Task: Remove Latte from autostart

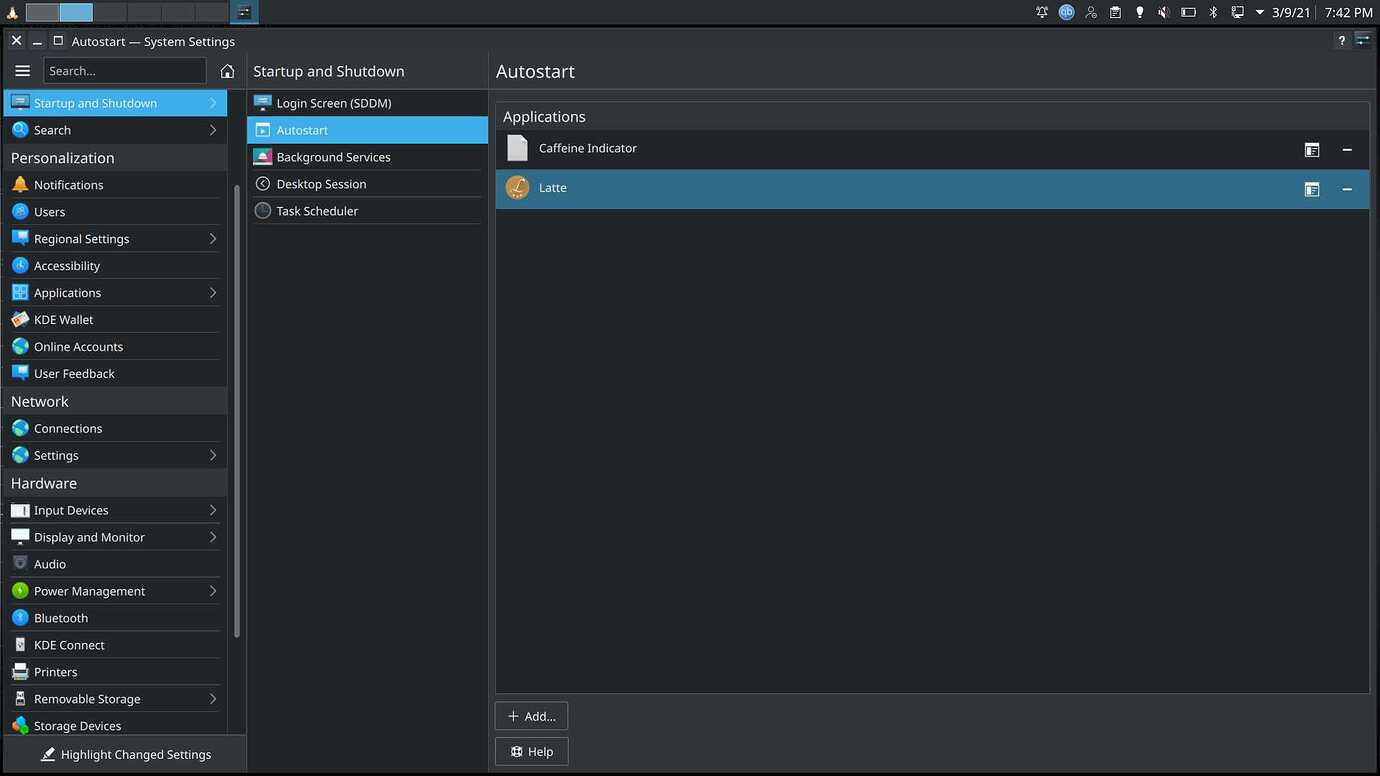Action: pyautogui.click(x=1347, y=189)
